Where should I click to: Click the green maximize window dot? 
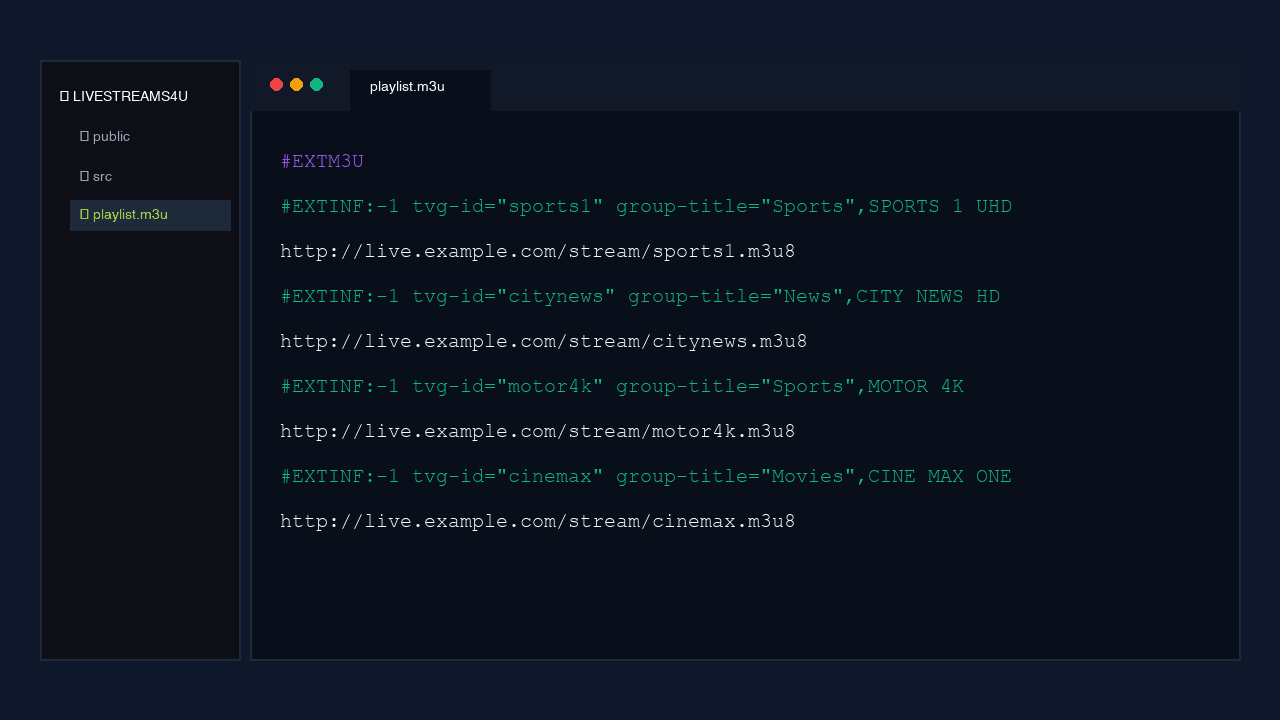317,85
